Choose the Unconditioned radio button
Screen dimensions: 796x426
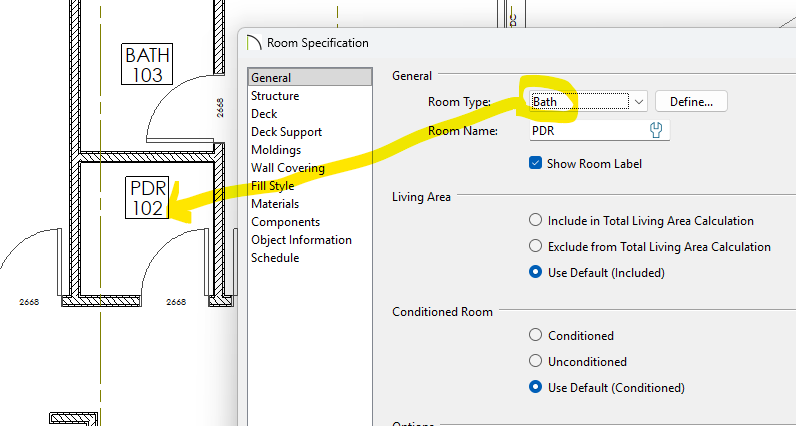536,362
